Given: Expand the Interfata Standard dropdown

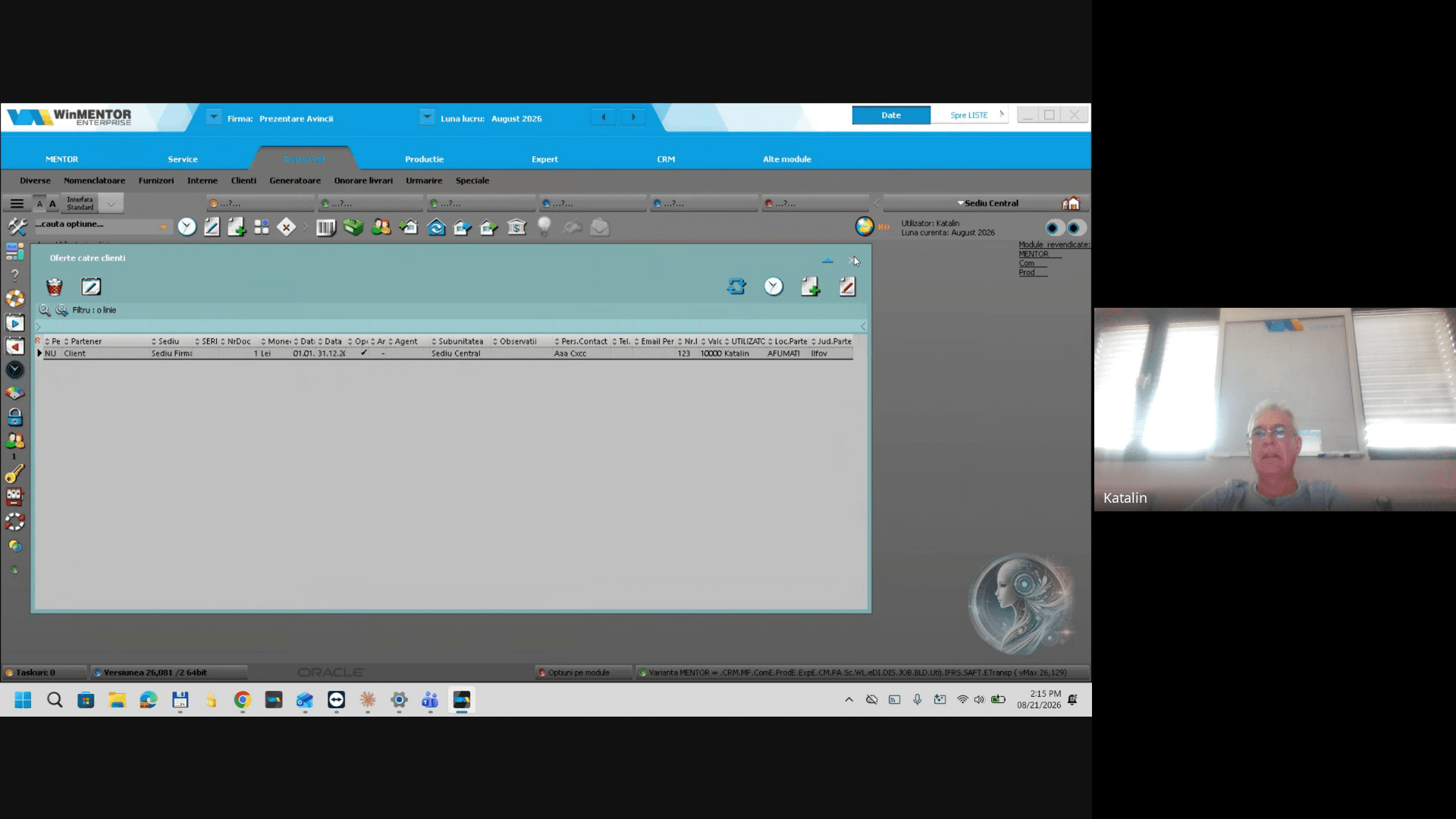Looking at the screenshot, I should point(111,203).
